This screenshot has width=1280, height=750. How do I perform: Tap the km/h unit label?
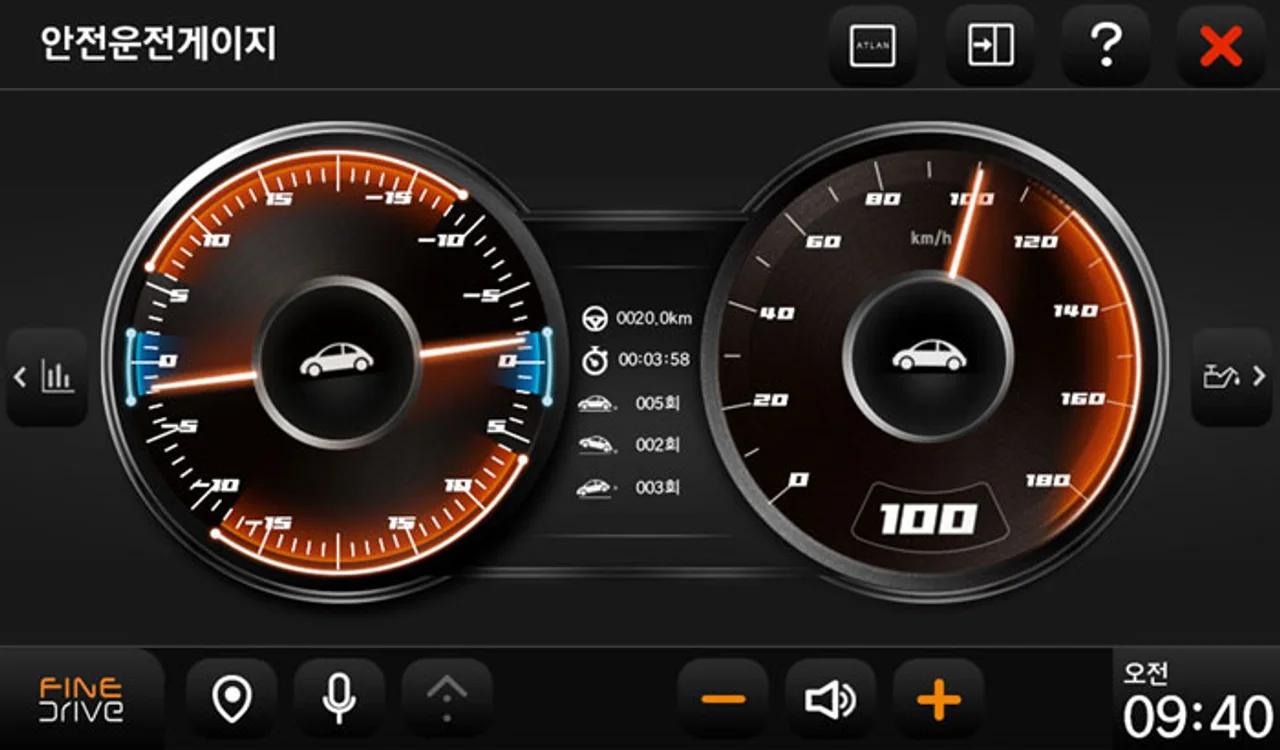coord(931,238)
